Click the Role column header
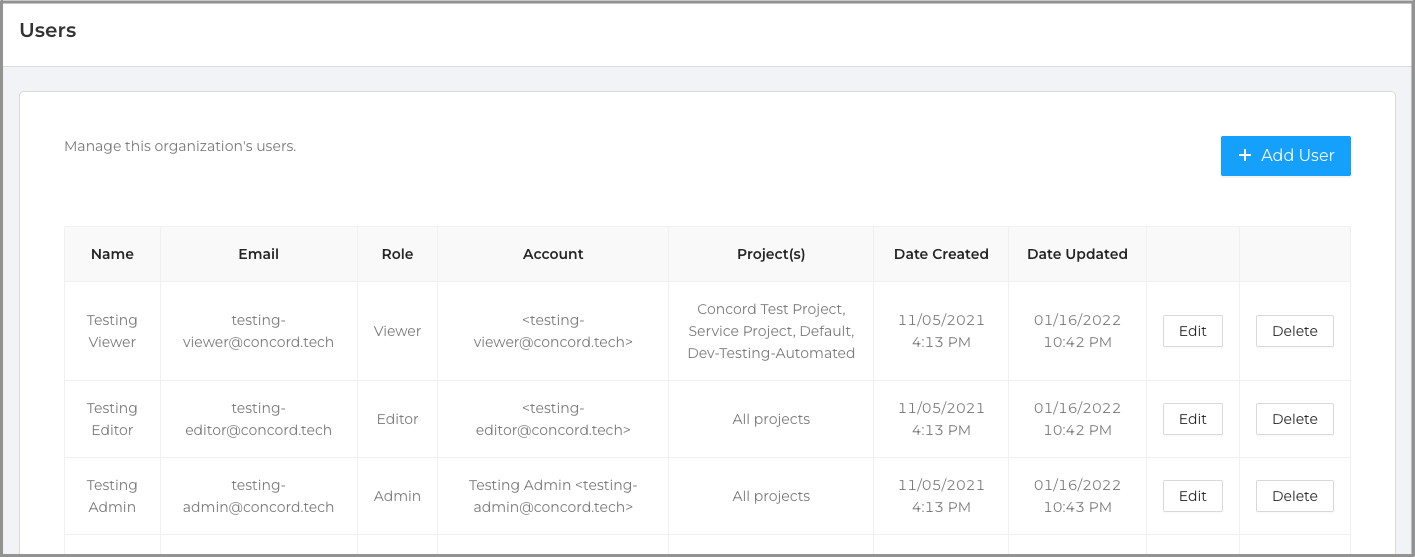The height and width of the screenshot is (557, 1415). (x=397, y=254)
